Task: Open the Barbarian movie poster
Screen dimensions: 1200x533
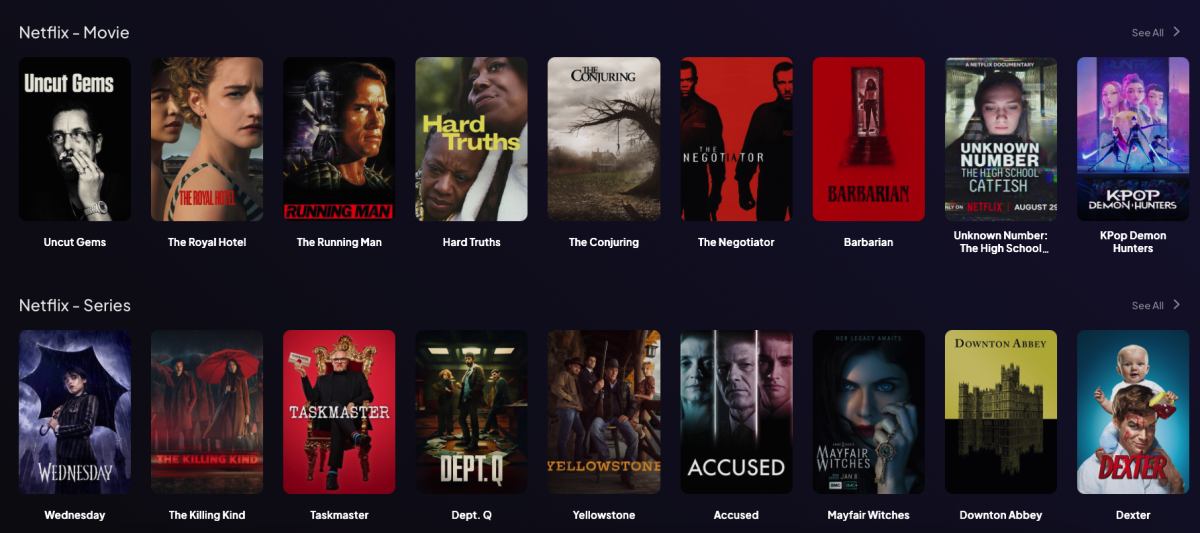Action: (868, 139)
